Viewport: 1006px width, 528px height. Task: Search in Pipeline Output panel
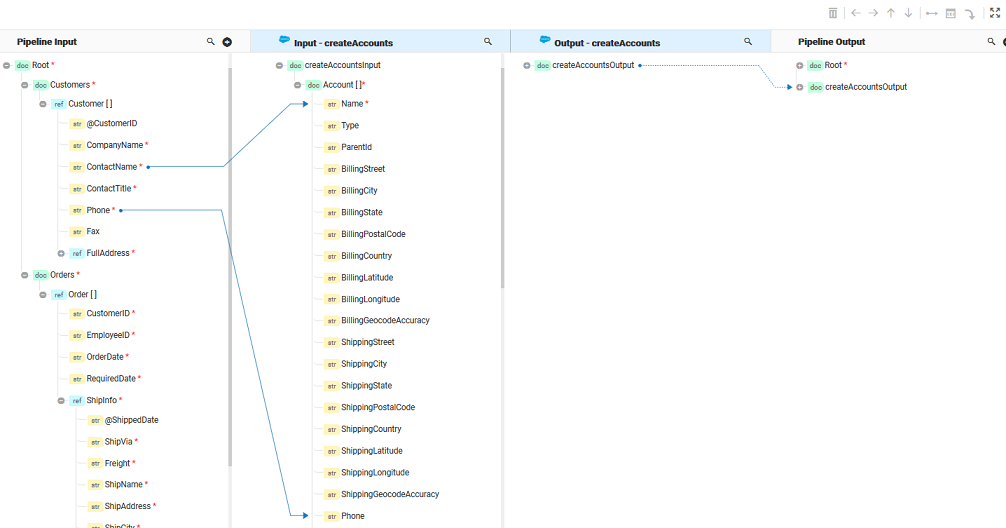tap(991, 42)
